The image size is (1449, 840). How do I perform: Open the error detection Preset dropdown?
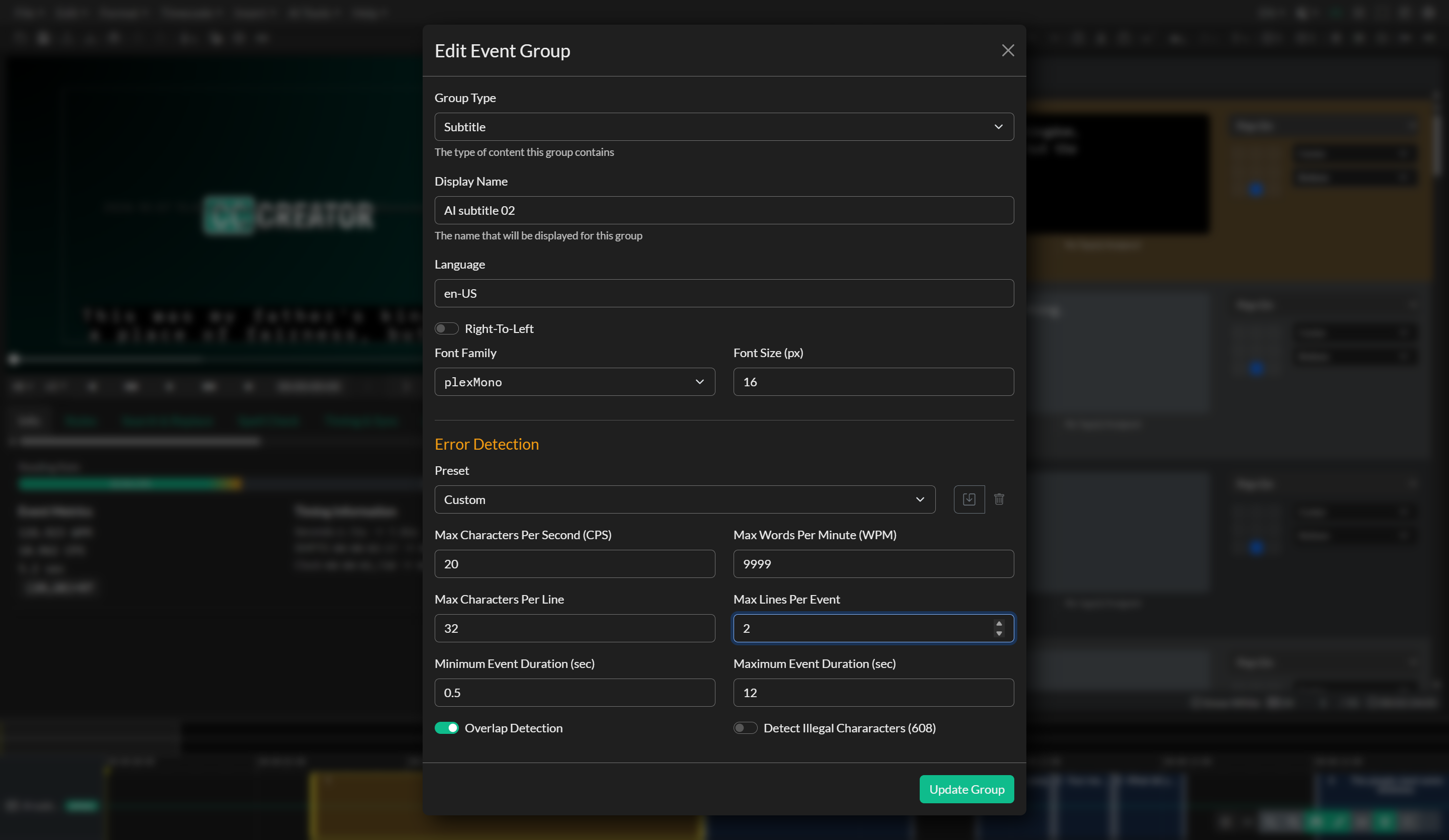(684, 499)
